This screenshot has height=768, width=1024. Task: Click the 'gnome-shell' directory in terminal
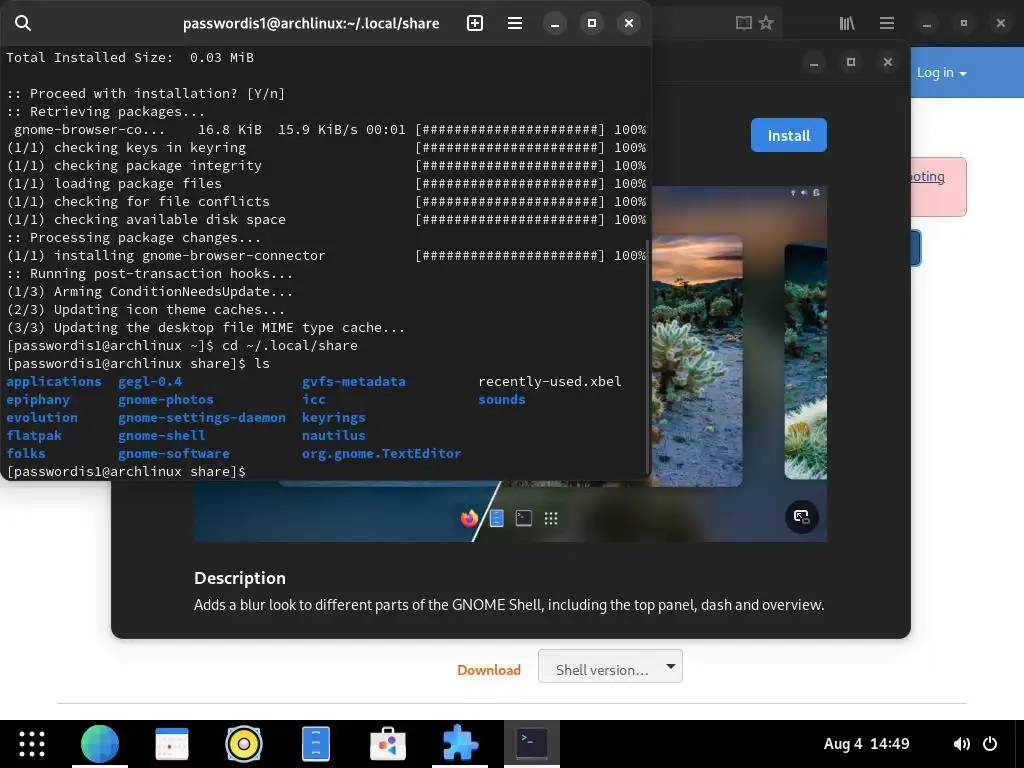161,435
